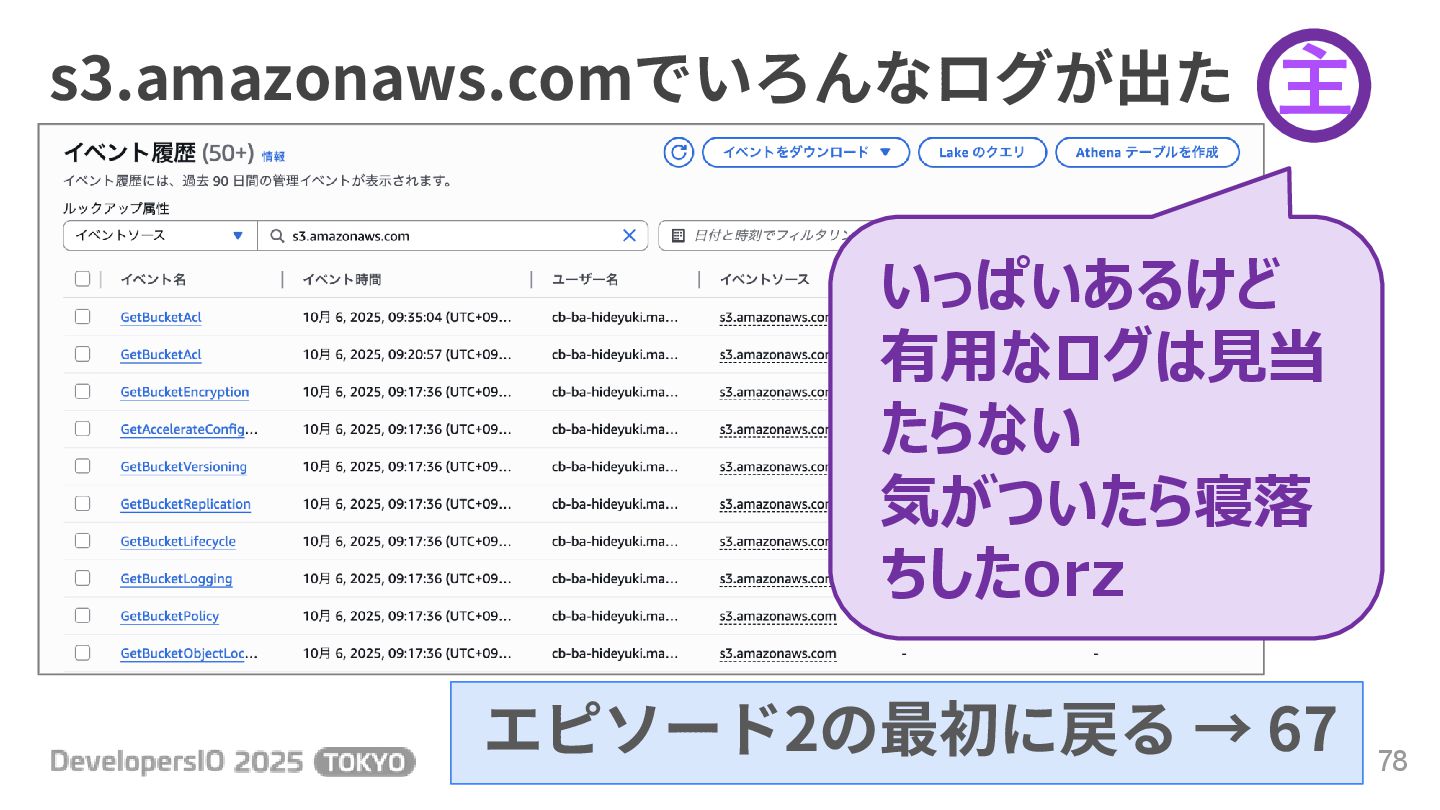Check the GetBucketVersioning row checkbox
Image resolution: width=1440 pixels, height=810 pixels.
[x=82, y=466]
